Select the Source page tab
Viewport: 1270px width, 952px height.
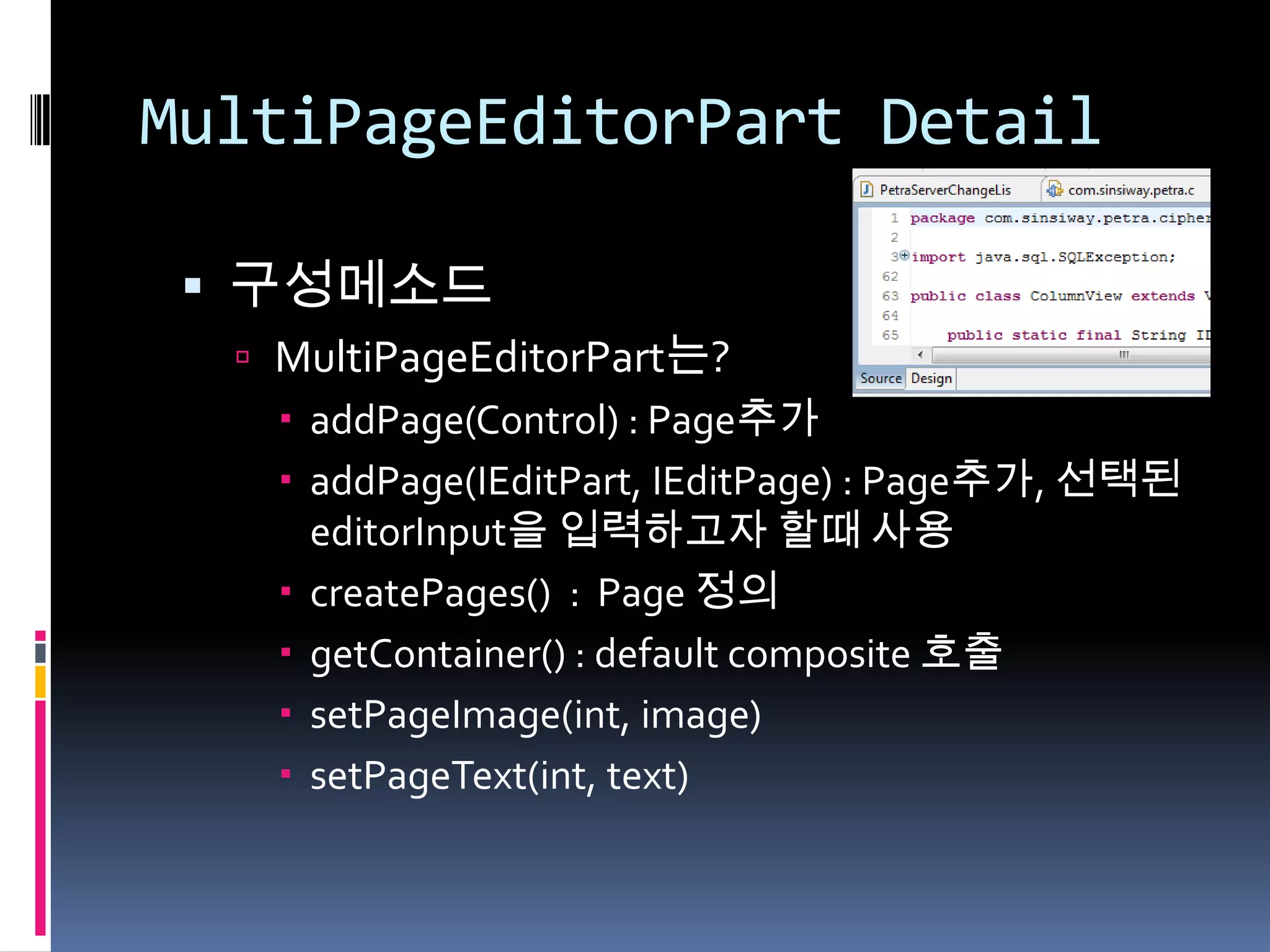tap(881, 378)
